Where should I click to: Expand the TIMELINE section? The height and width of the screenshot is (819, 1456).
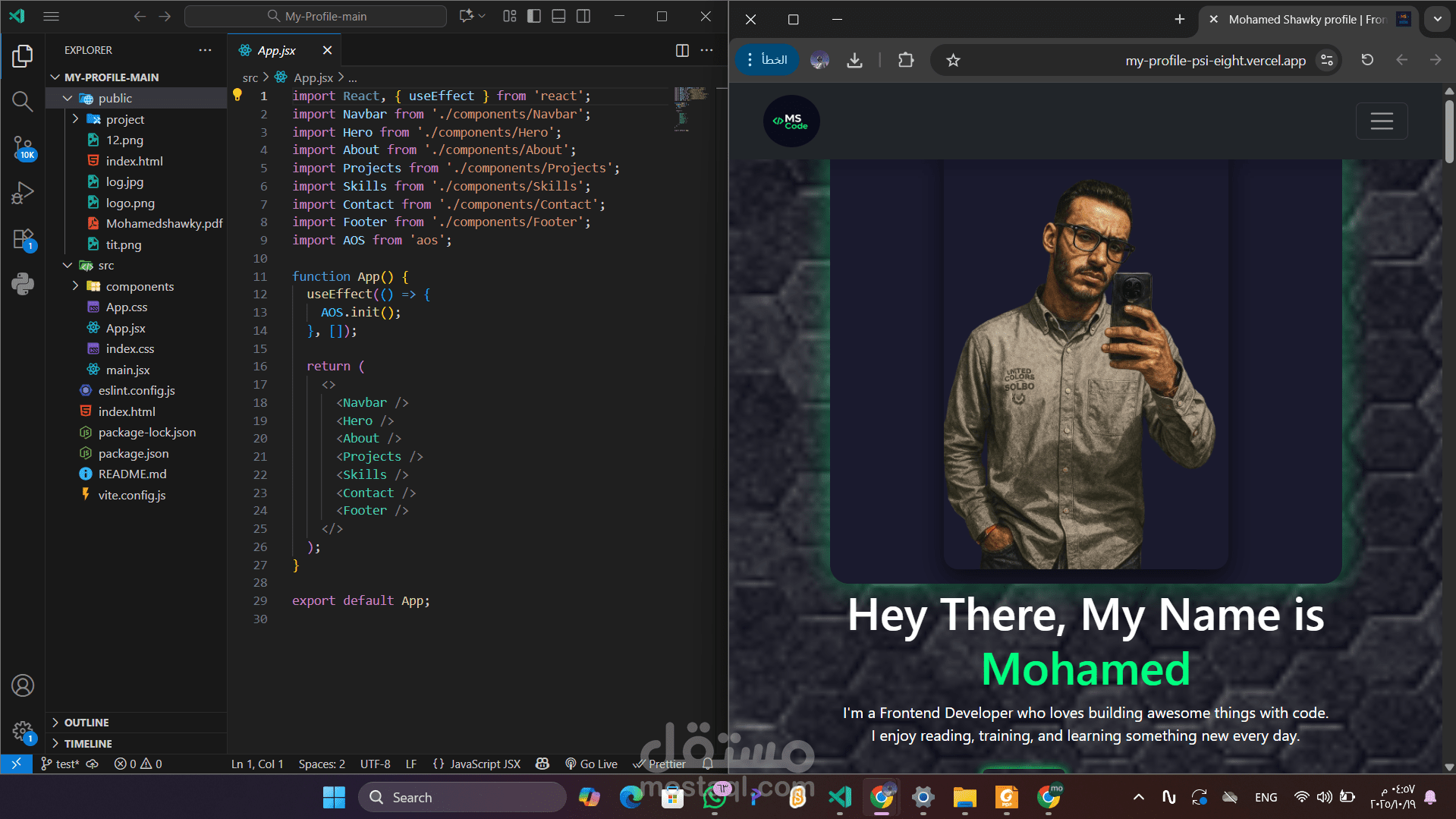pyautogui.click(x=137, y=744)
